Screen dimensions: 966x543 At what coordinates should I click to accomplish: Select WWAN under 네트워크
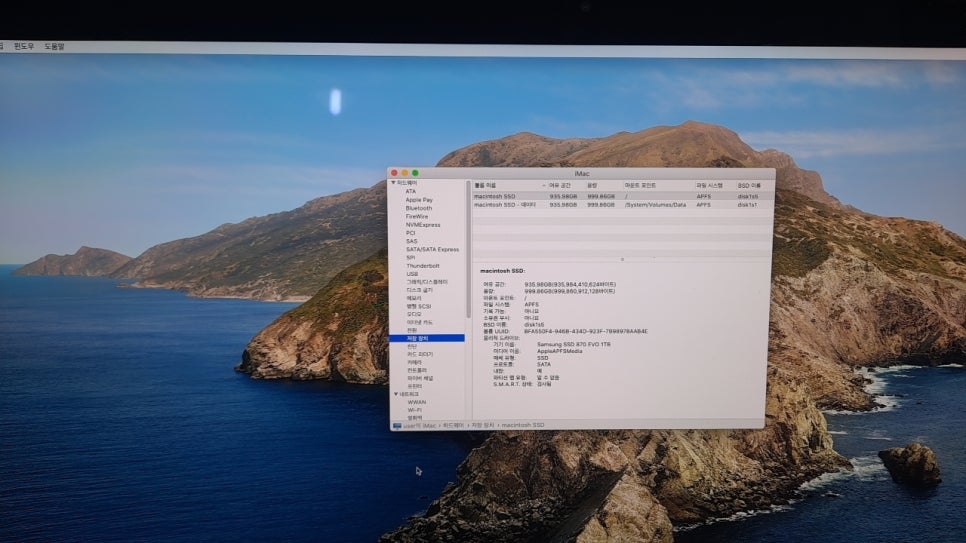pyautogui.click(x=417, y=402)
